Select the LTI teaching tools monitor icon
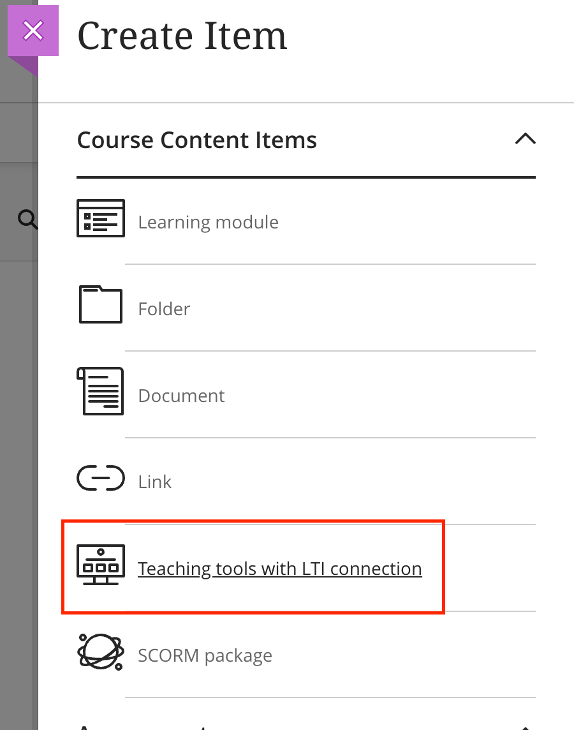This screenshot has width=574, height=730. 101,564
